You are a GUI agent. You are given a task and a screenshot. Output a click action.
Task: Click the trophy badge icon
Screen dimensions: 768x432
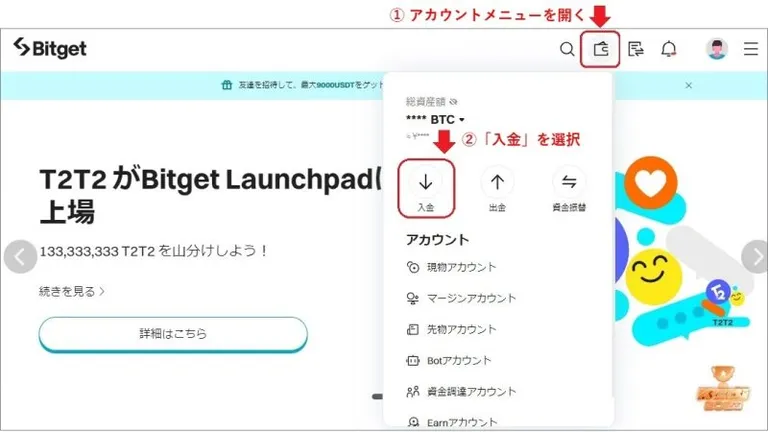[723, 388]
